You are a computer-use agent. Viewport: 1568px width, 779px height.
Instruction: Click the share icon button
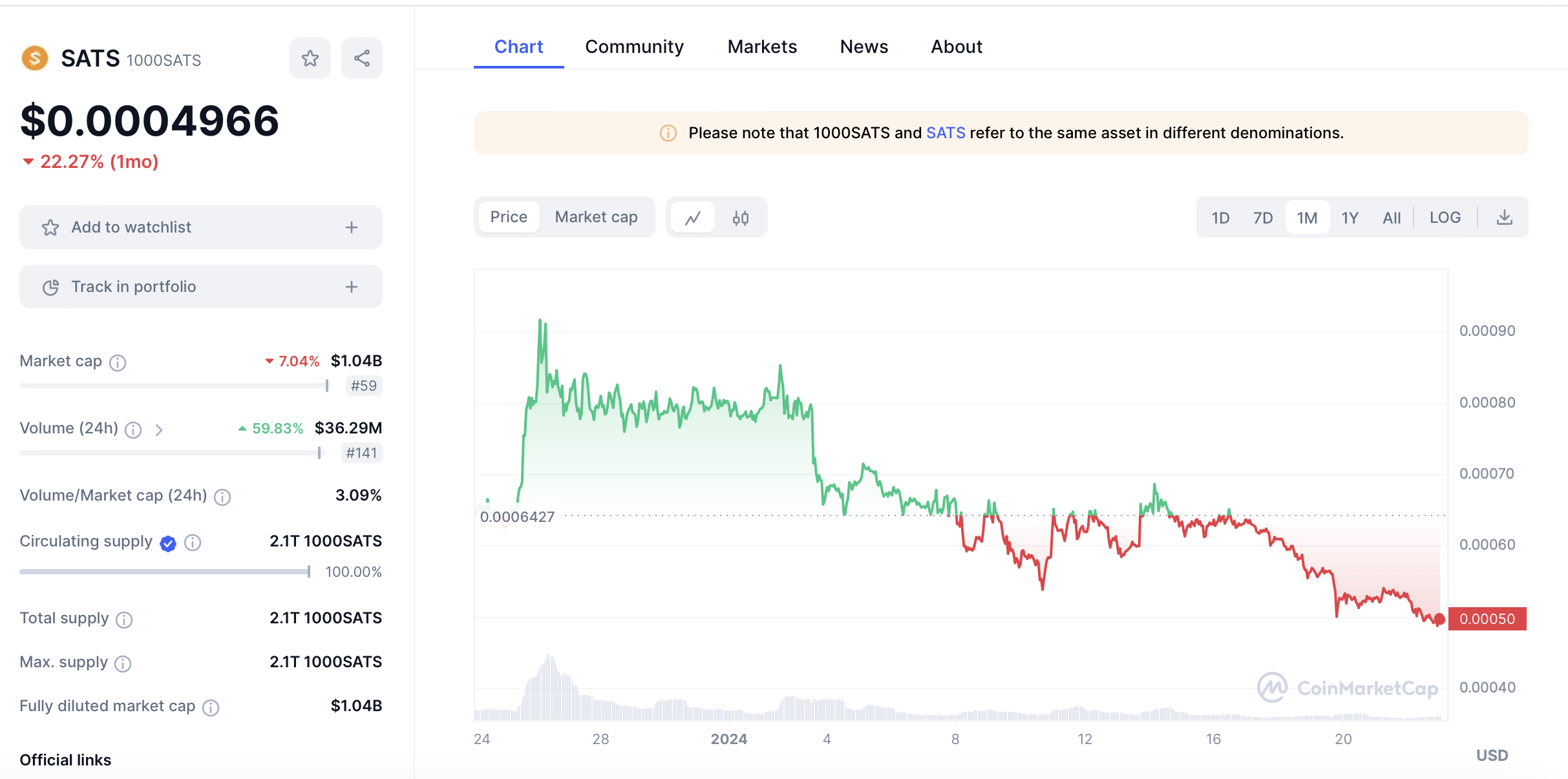click(x=362, y=59)
